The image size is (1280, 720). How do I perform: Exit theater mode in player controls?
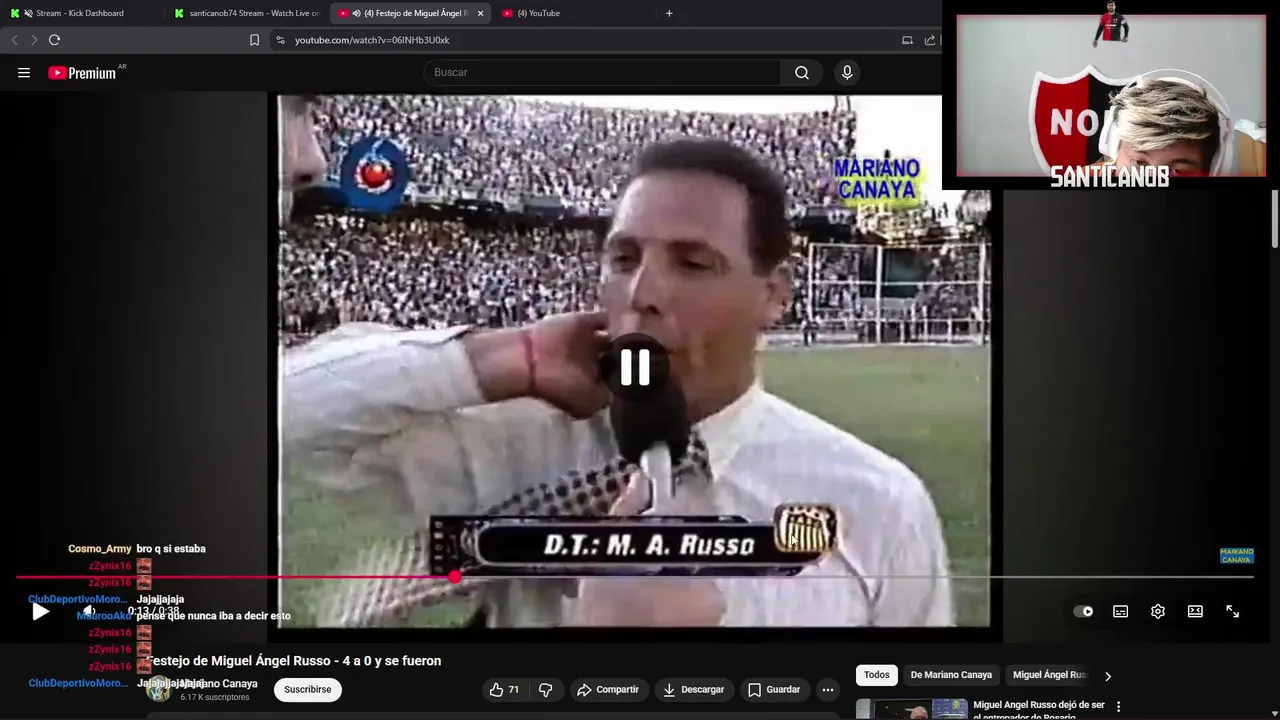[x=1195, y=611]
